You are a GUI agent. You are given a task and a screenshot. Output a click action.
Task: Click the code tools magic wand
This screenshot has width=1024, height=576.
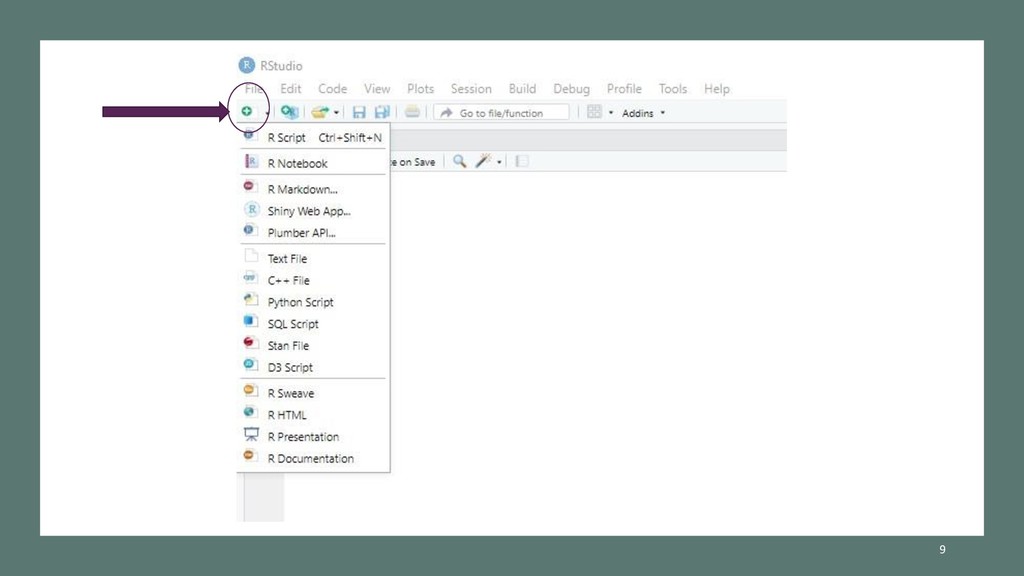pos(483,161)
